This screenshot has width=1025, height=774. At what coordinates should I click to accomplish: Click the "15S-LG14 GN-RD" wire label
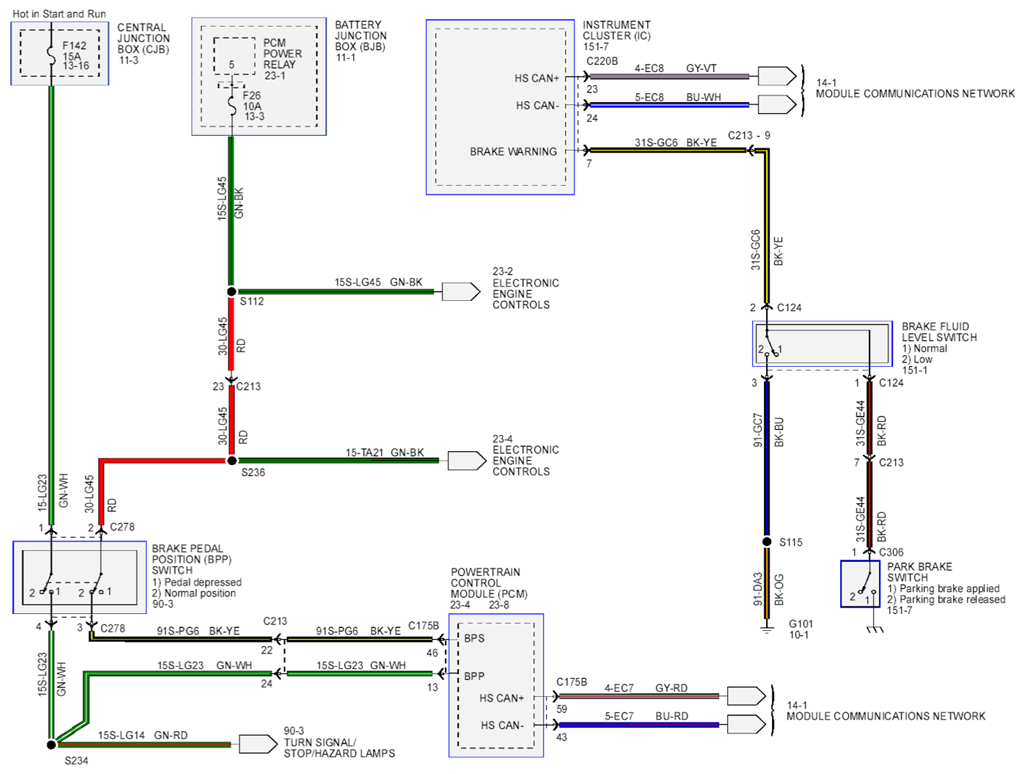pos(143,735)
